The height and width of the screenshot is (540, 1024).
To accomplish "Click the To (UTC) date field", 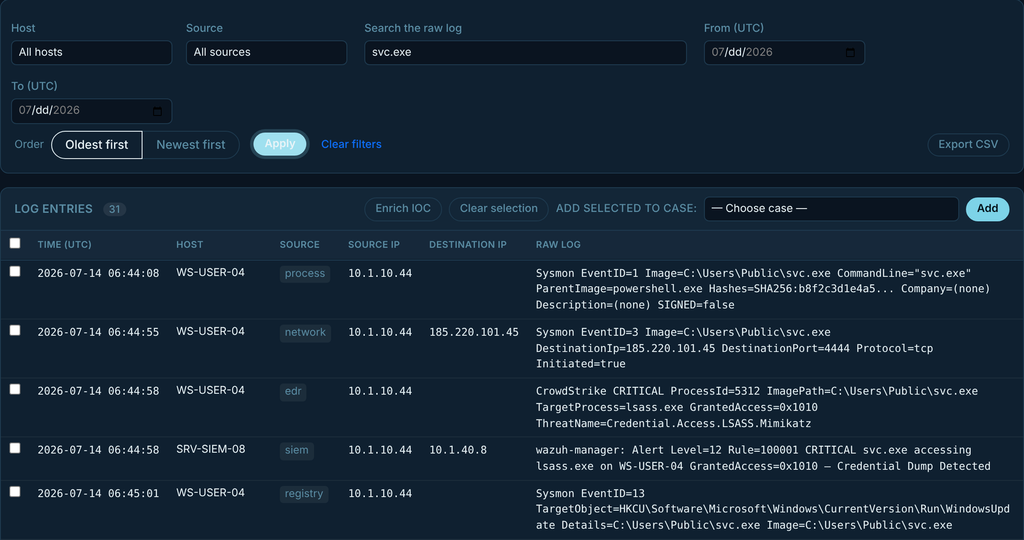I will (x=91, y=111).
